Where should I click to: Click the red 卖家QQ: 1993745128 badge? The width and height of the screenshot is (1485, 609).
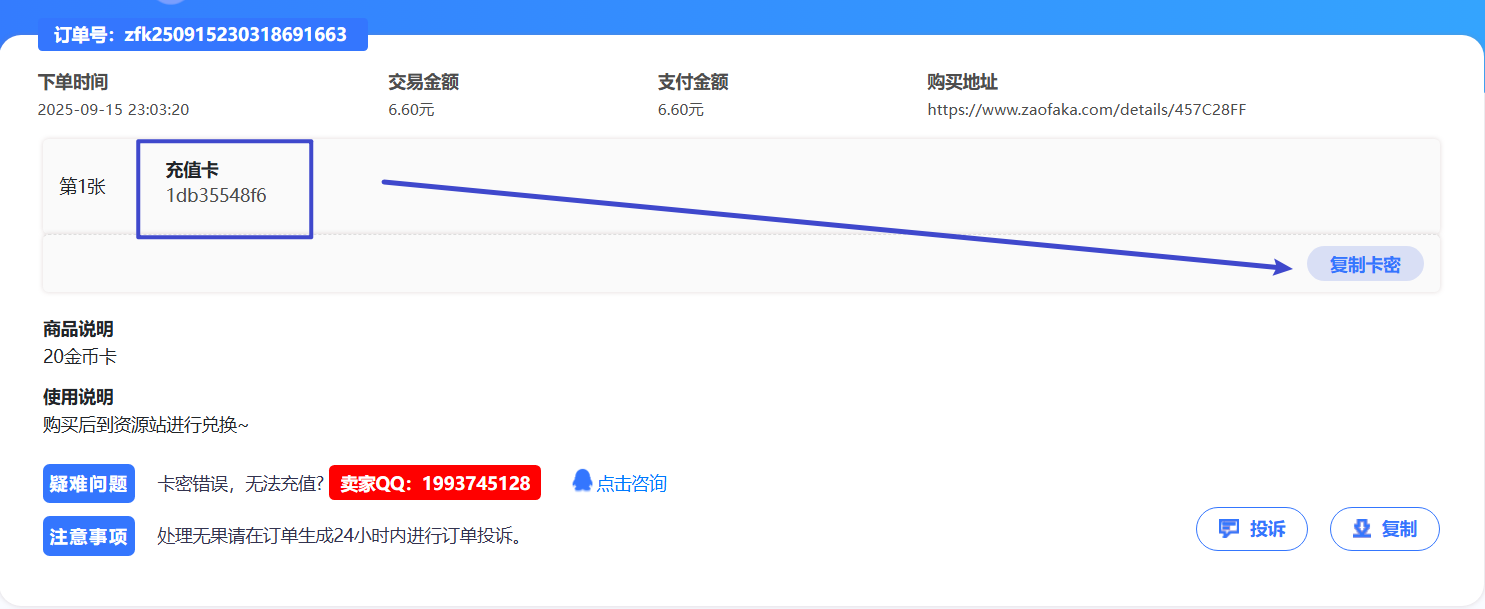tap(435, 484)
